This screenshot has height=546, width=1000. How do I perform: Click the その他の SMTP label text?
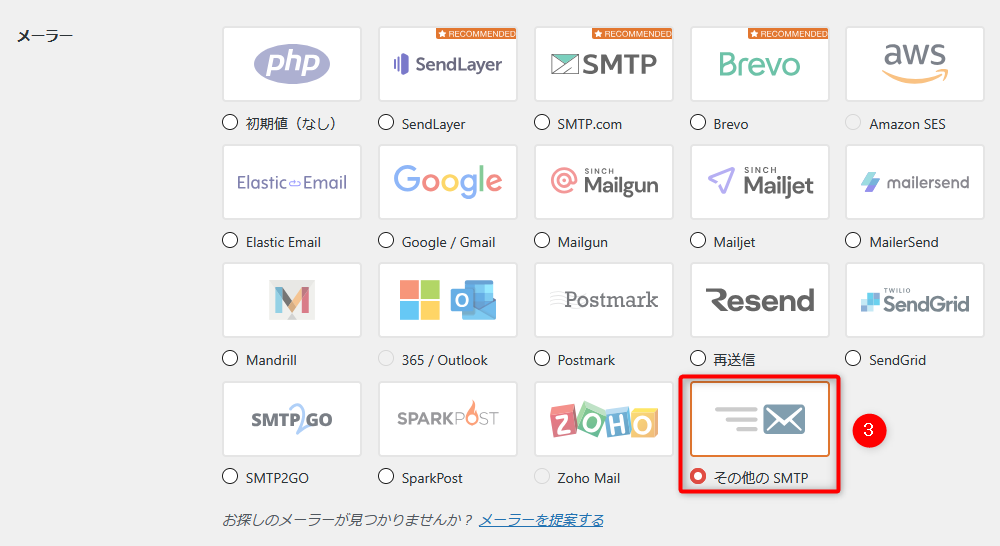[761, 478]
